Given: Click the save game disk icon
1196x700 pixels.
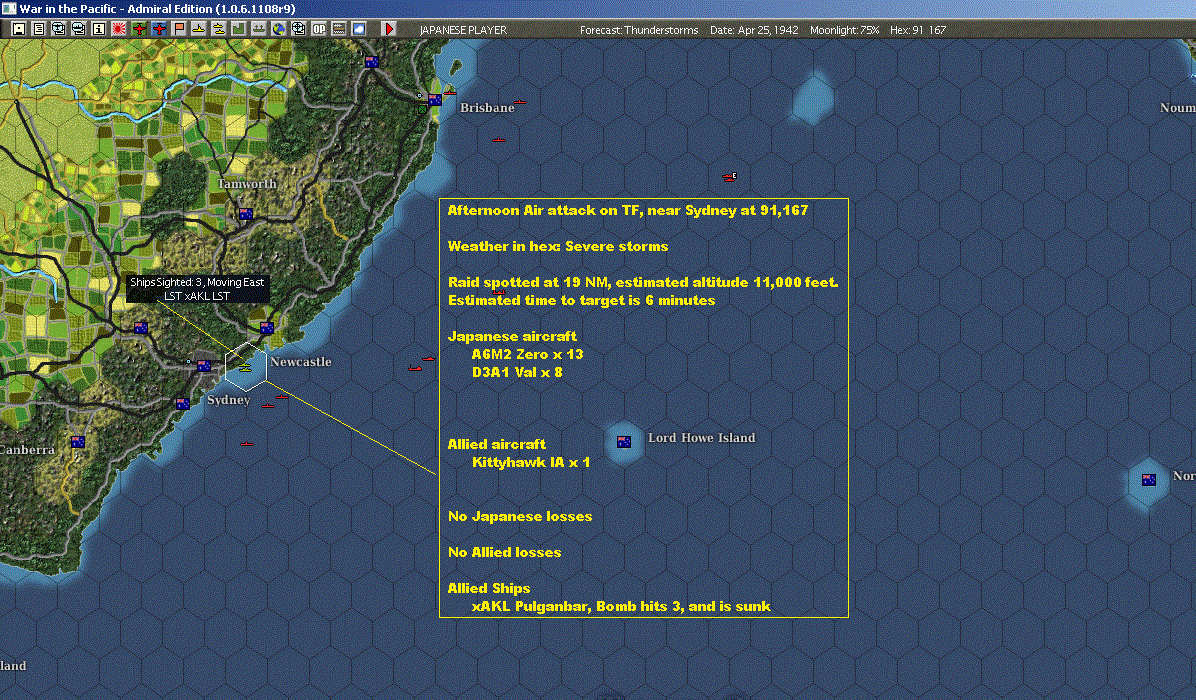Looking at the screenshot, I should click(19, 29).
